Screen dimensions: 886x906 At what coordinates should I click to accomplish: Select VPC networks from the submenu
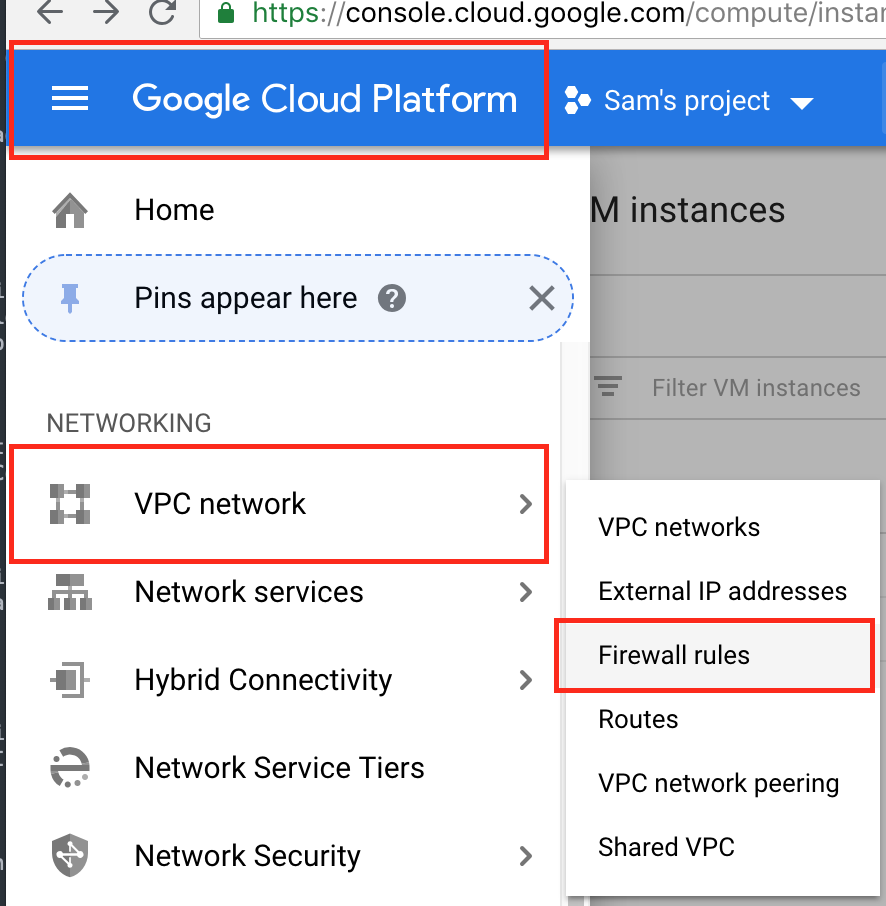click(679, 528)
